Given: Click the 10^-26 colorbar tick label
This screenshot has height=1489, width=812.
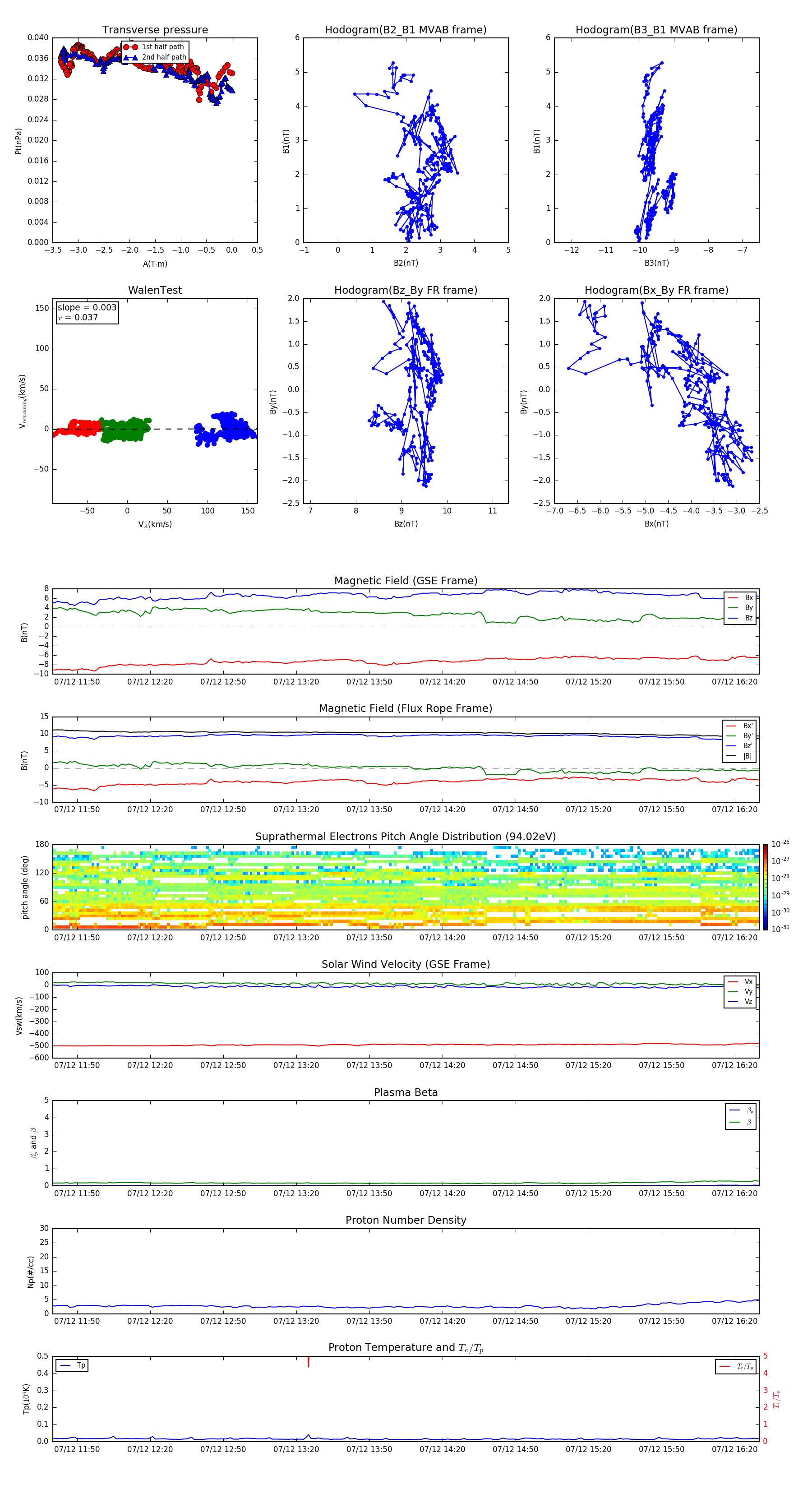Looking at the screenshot, I should (x=781, y=844).
